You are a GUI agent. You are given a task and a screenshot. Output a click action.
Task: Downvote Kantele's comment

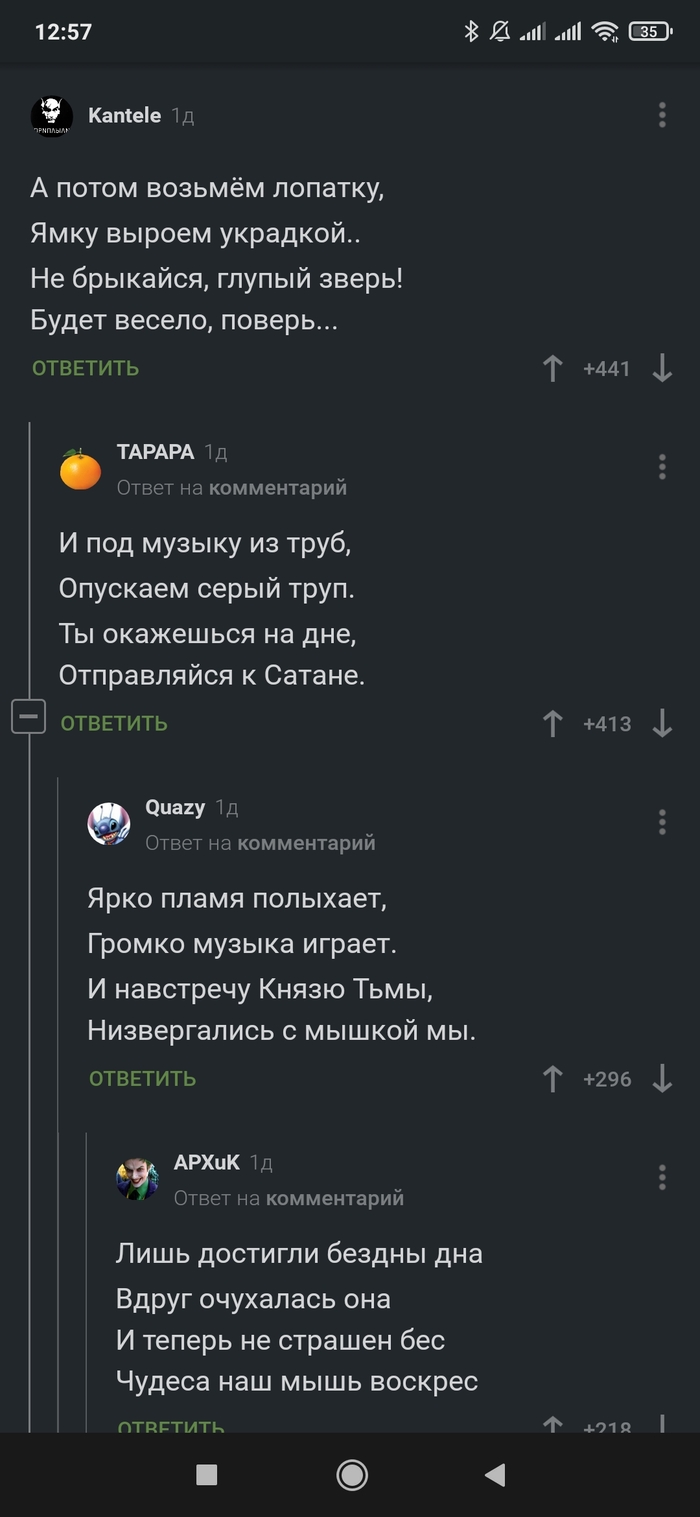[x=662, y=369]
